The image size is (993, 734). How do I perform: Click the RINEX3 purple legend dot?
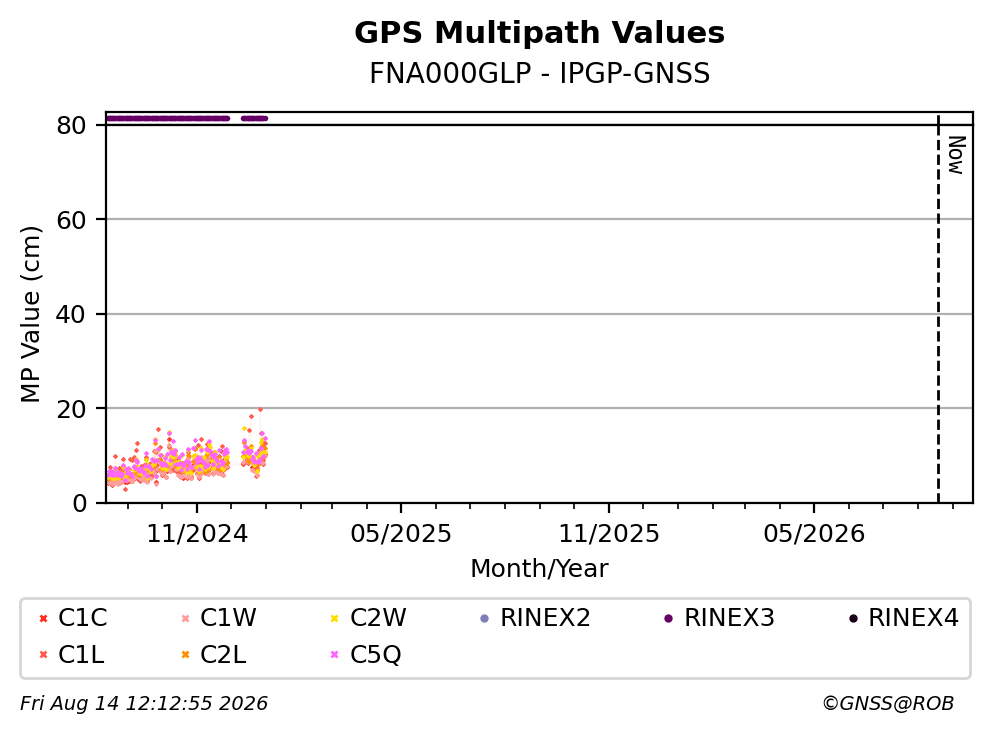click(668, 619)
